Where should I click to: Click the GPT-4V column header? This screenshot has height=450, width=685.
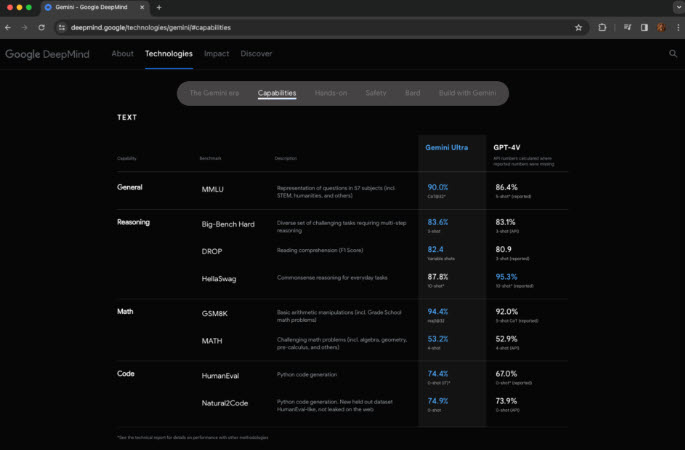507,148
